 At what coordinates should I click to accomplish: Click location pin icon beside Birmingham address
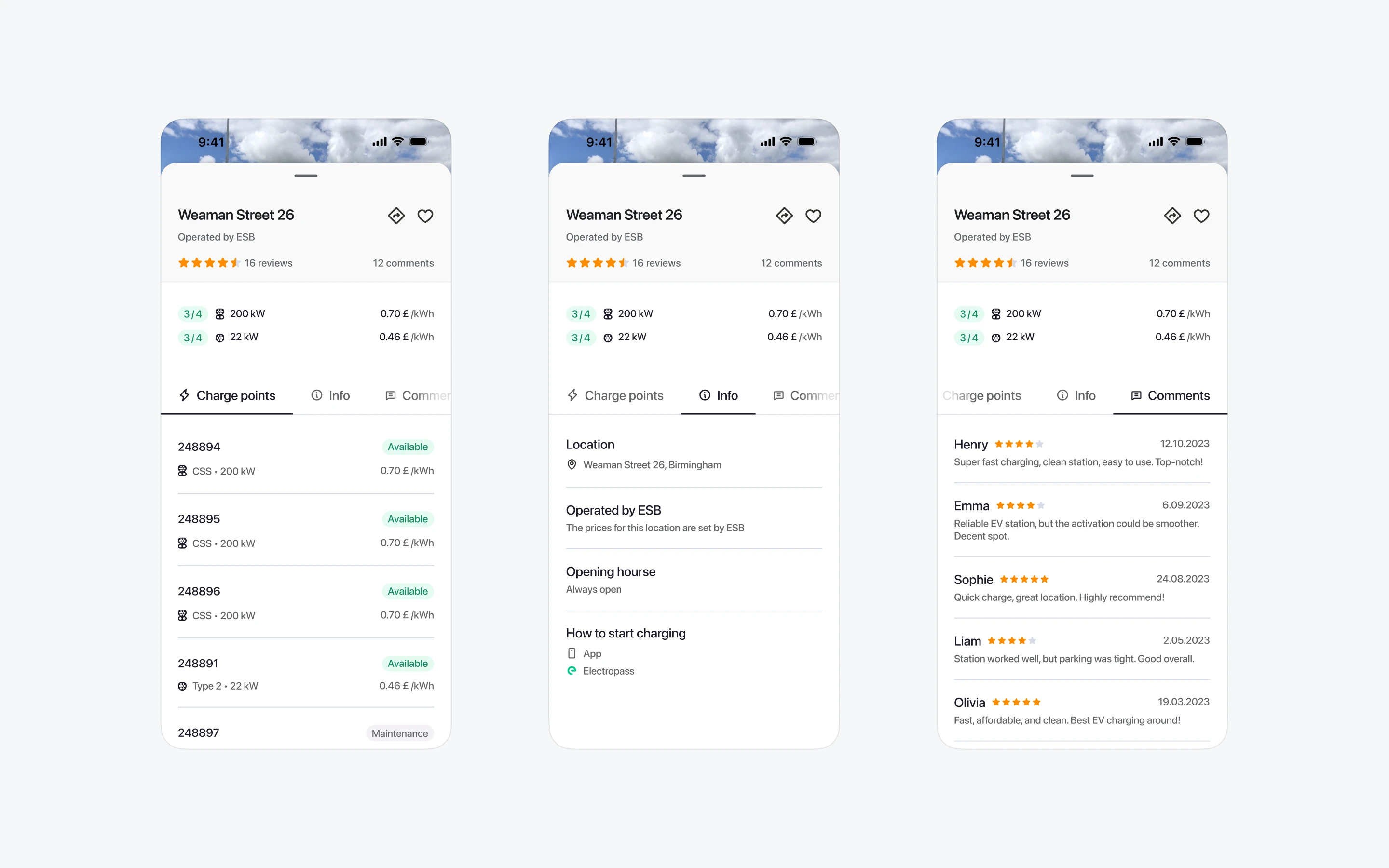[572, 464]
